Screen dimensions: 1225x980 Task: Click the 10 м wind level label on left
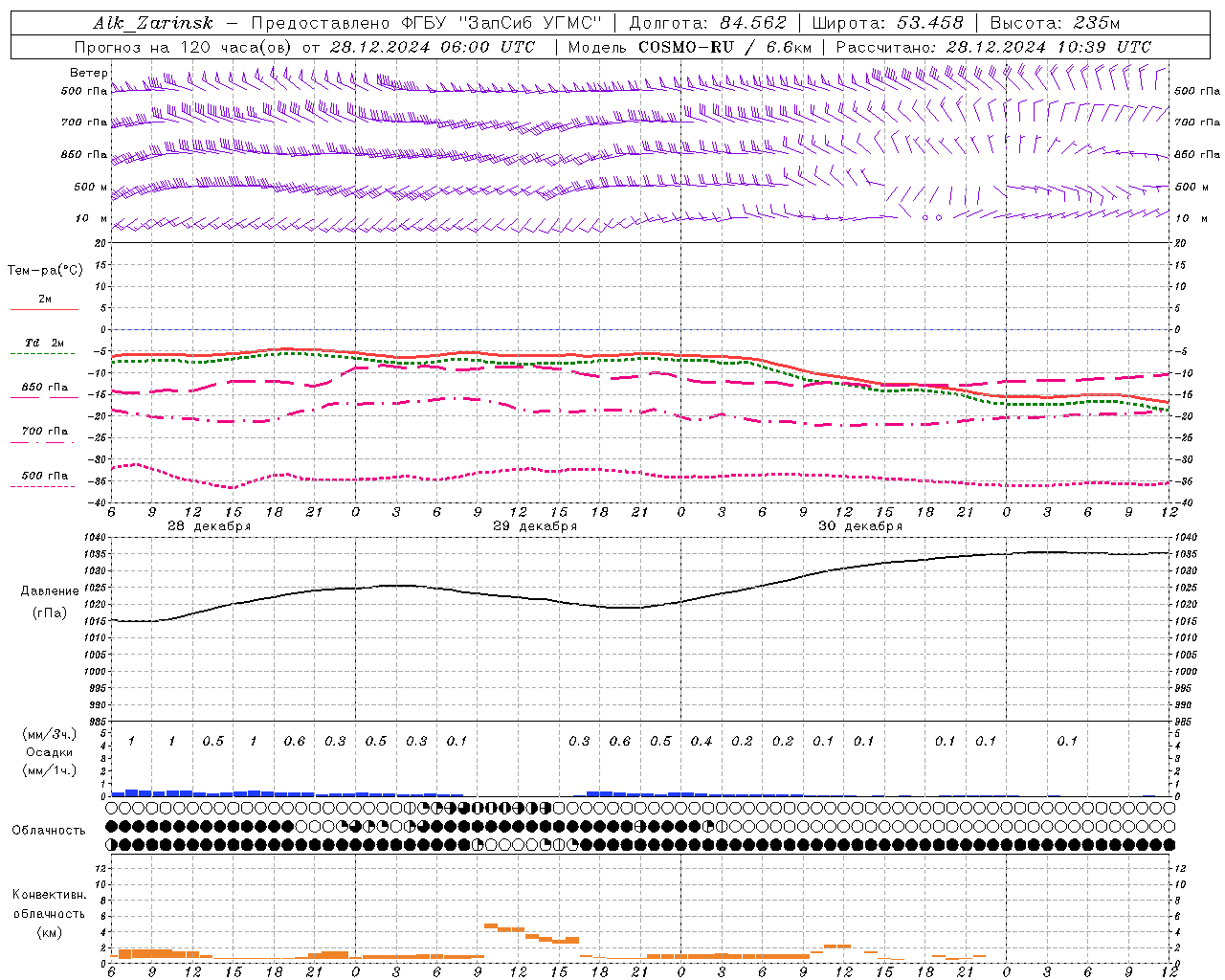(x=92, y=219)
